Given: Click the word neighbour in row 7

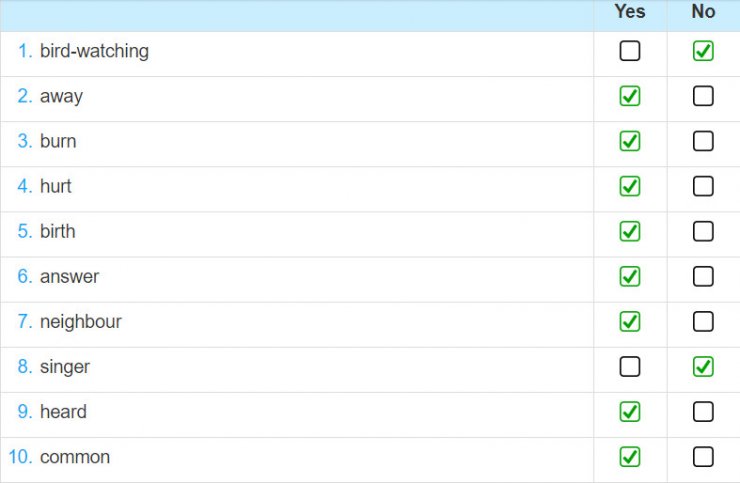Looking at the screenshot, I should click(80, 322).
